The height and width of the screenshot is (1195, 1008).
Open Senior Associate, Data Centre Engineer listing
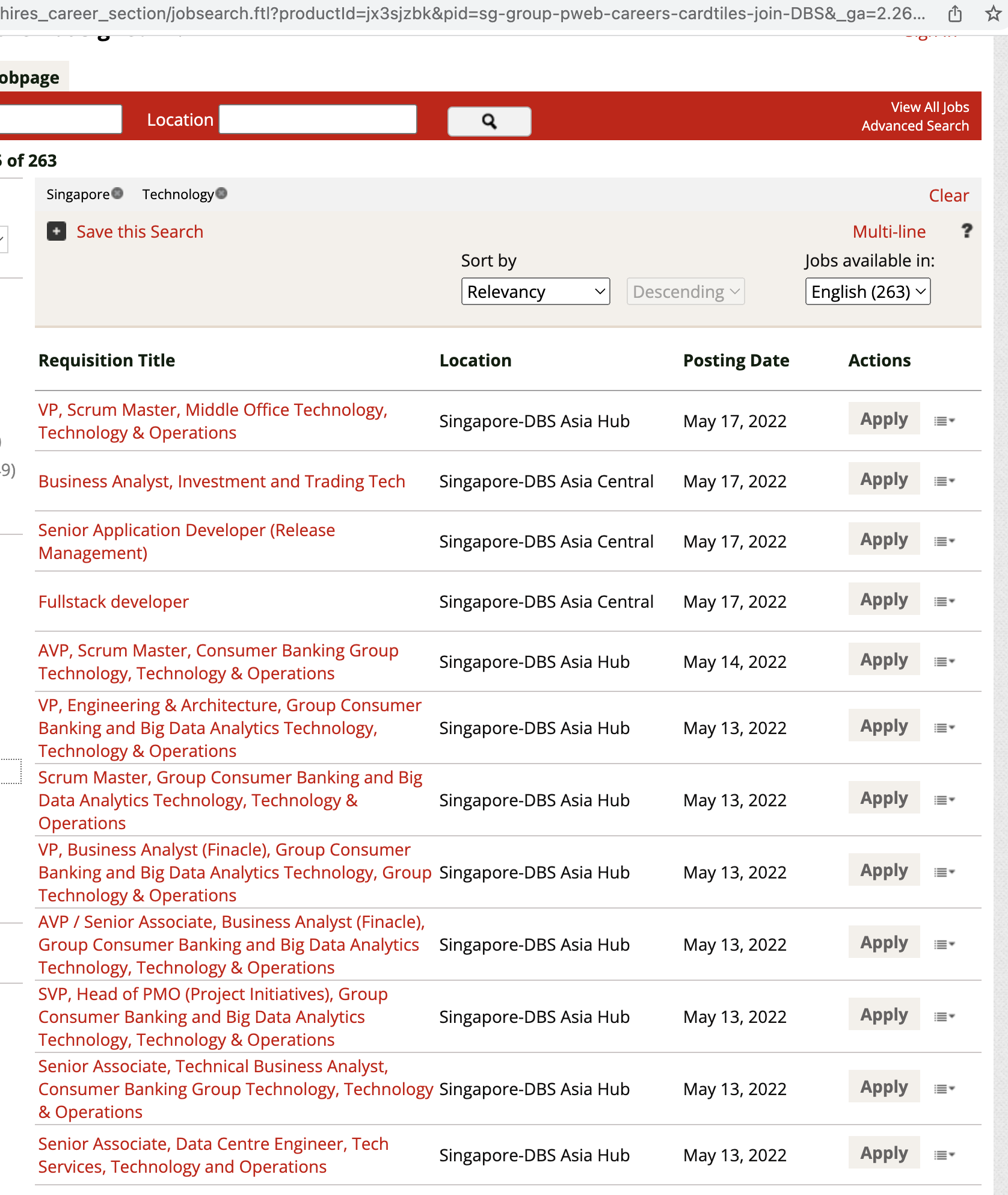[x=214, y=1155]
